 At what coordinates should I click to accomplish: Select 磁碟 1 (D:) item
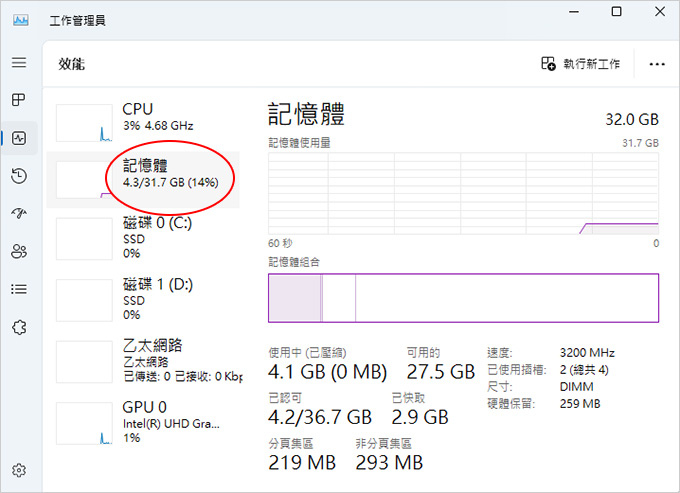pyautogui.click(x=143, y=300)
